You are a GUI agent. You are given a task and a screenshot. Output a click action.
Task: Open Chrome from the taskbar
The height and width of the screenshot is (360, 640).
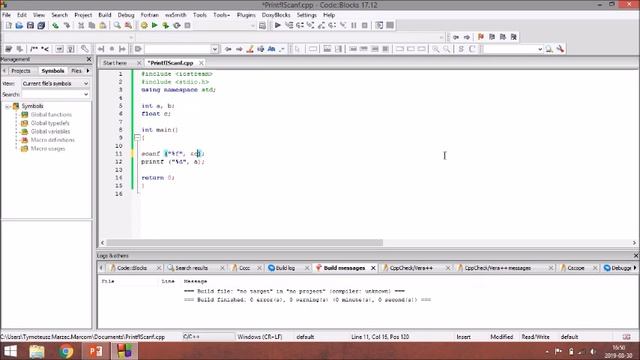(66, 351)
